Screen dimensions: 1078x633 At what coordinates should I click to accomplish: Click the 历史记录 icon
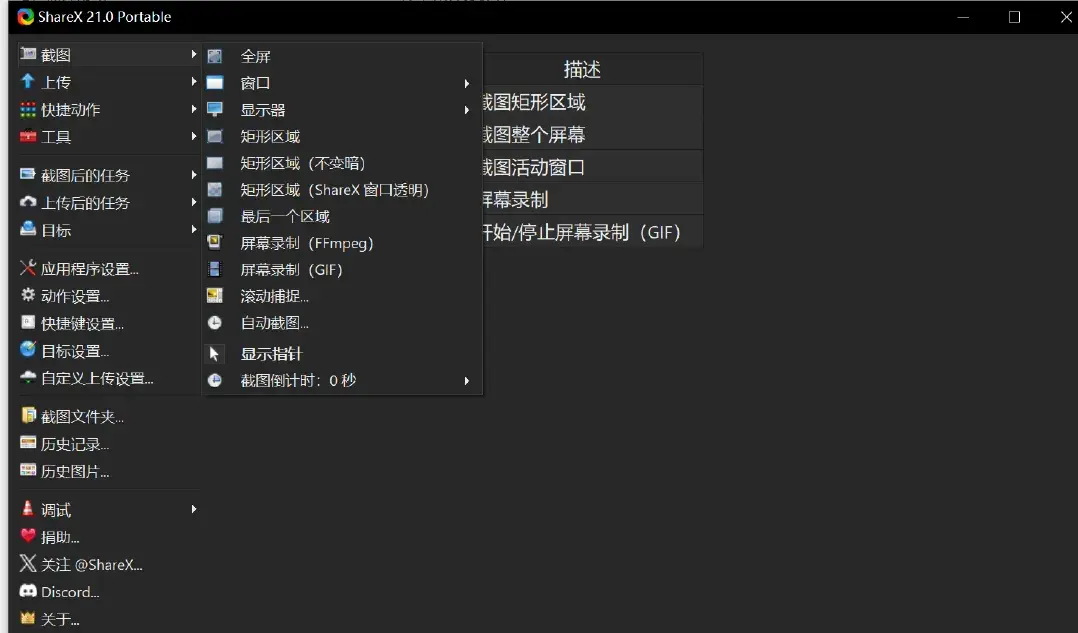28,443
